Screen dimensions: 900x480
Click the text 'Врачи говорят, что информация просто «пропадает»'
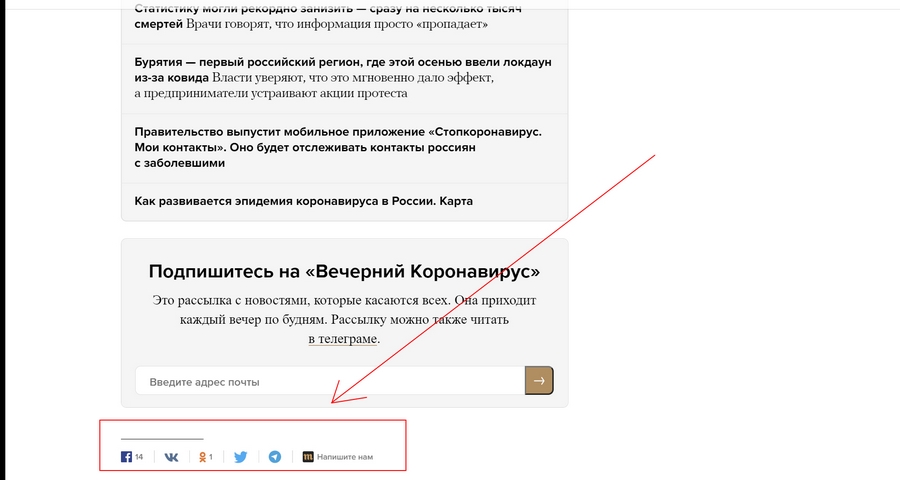pyautogui.click(x=337, y=24)
